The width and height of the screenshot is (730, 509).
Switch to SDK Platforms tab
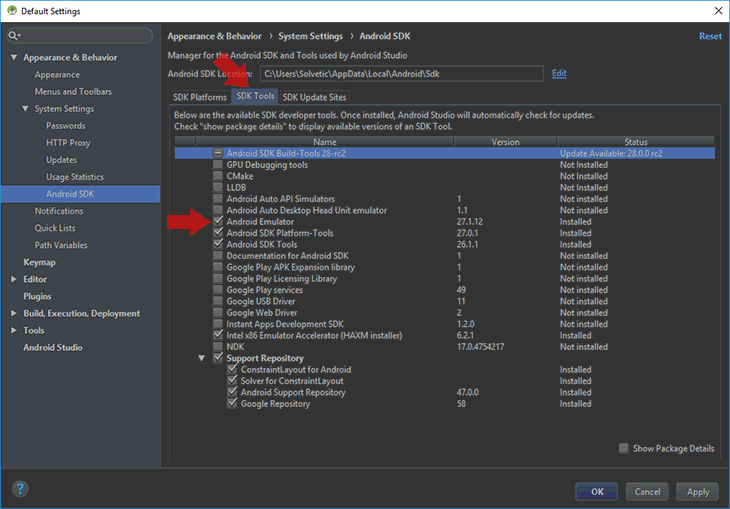tap(200, 97)
